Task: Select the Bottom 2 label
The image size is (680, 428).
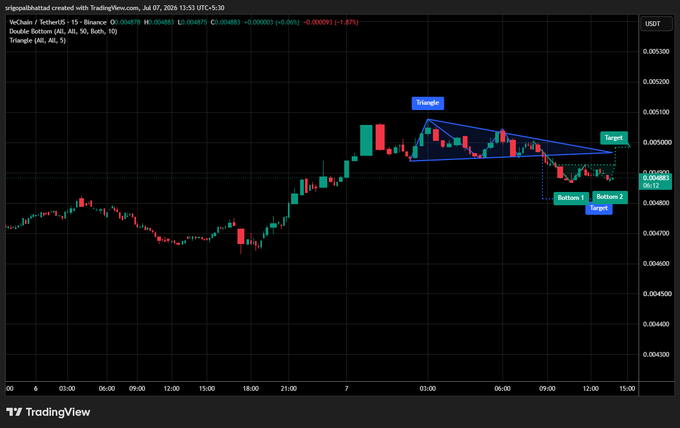Action: [610, 197]
